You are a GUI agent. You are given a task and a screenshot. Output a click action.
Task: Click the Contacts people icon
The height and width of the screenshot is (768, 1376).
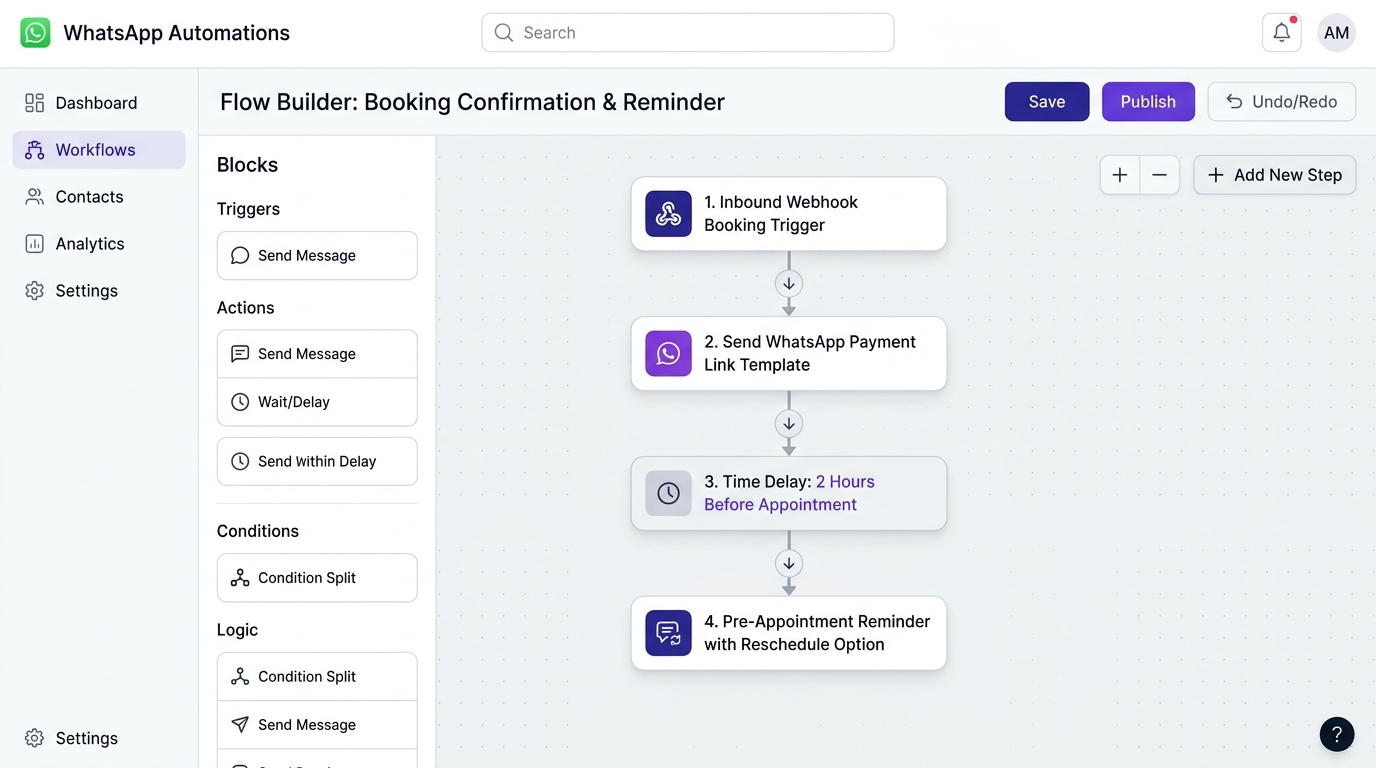click(35, 197)
